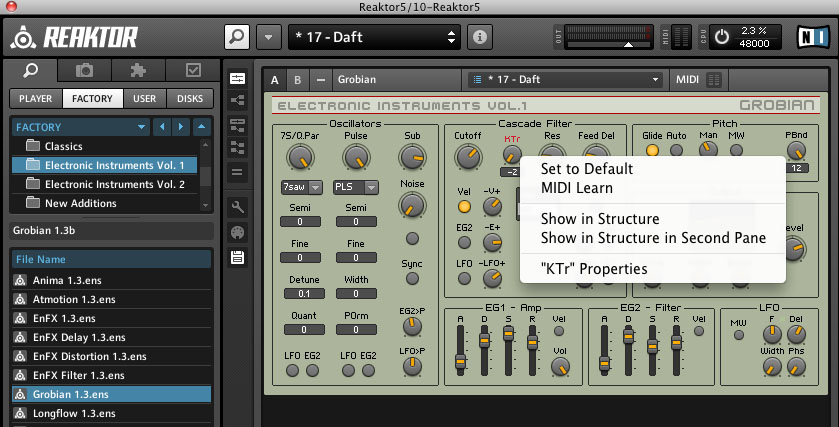This screenshot has height=427, width=839.
Task: Open the New Additions folder
Action: (105, 203)
